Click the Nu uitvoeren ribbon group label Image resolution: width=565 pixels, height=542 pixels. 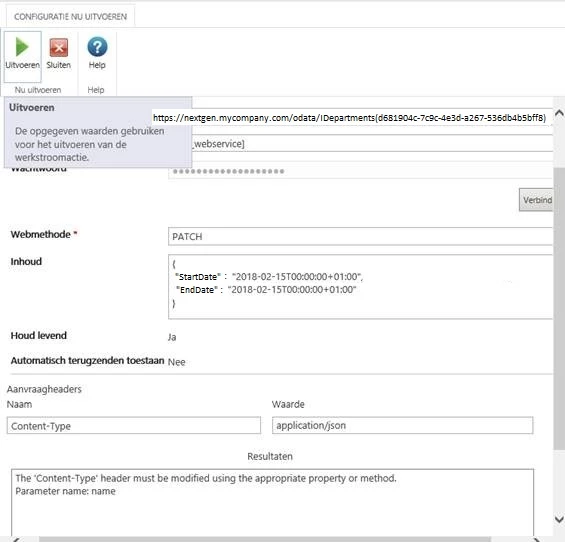(x=38, y=90)
